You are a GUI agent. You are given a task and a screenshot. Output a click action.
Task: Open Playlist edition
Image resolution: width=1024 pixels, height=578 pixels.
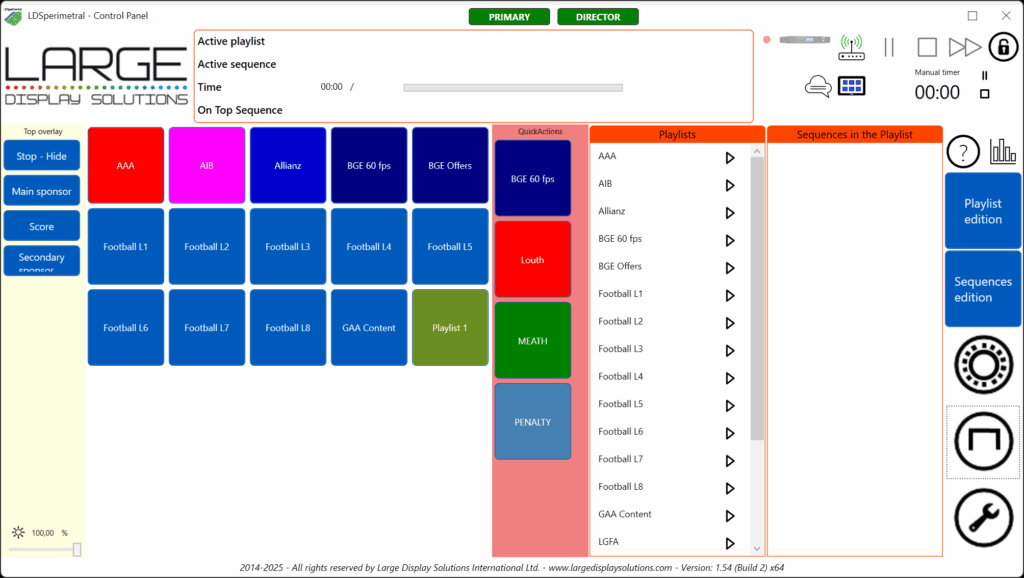coord(982,211)
